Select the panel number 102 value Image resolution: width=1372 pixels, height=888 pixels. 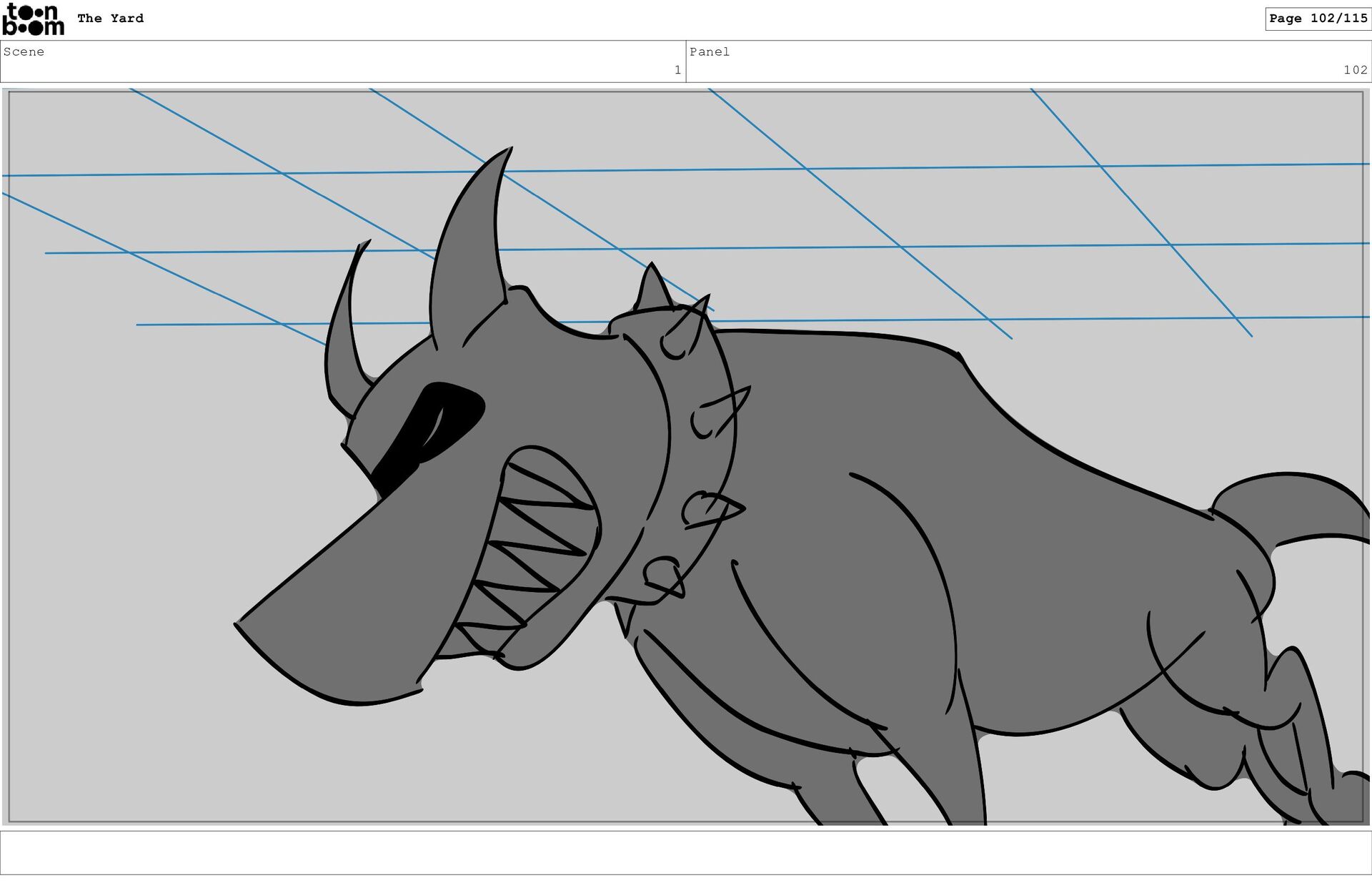(x=1355, y=70)
